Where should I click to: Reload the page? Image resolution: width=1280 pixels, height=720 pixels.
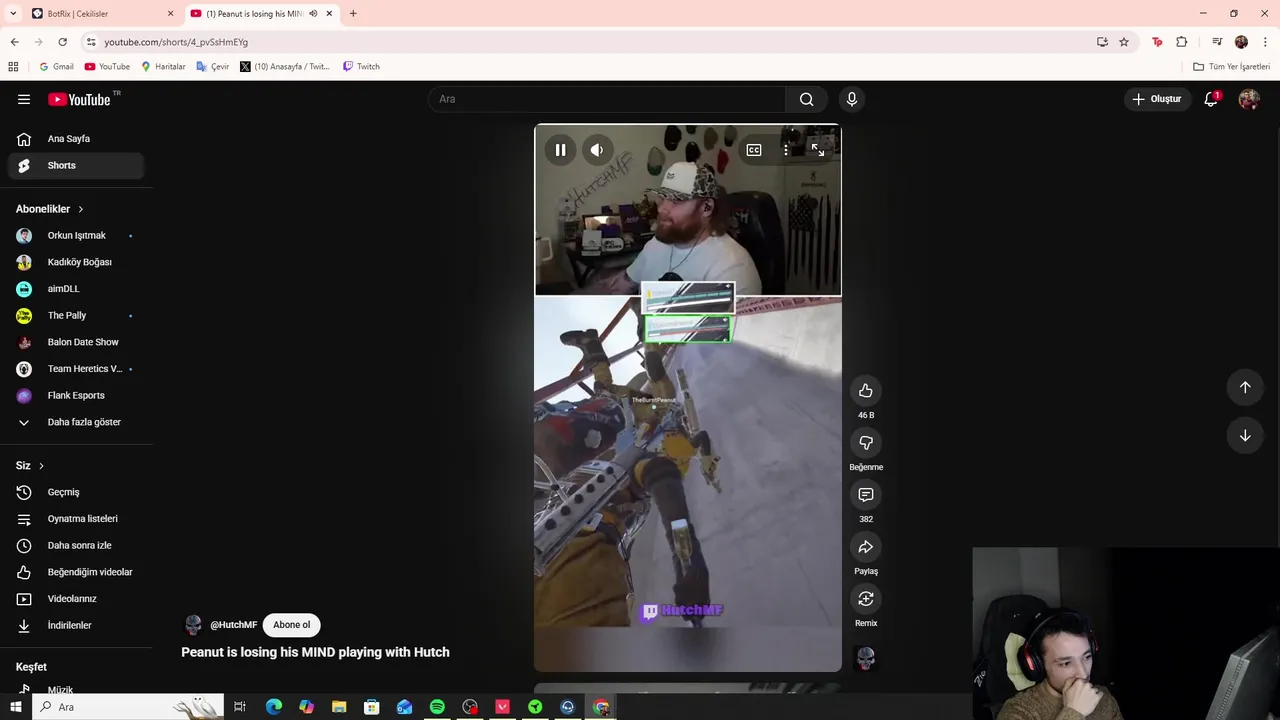click(62, 42)
